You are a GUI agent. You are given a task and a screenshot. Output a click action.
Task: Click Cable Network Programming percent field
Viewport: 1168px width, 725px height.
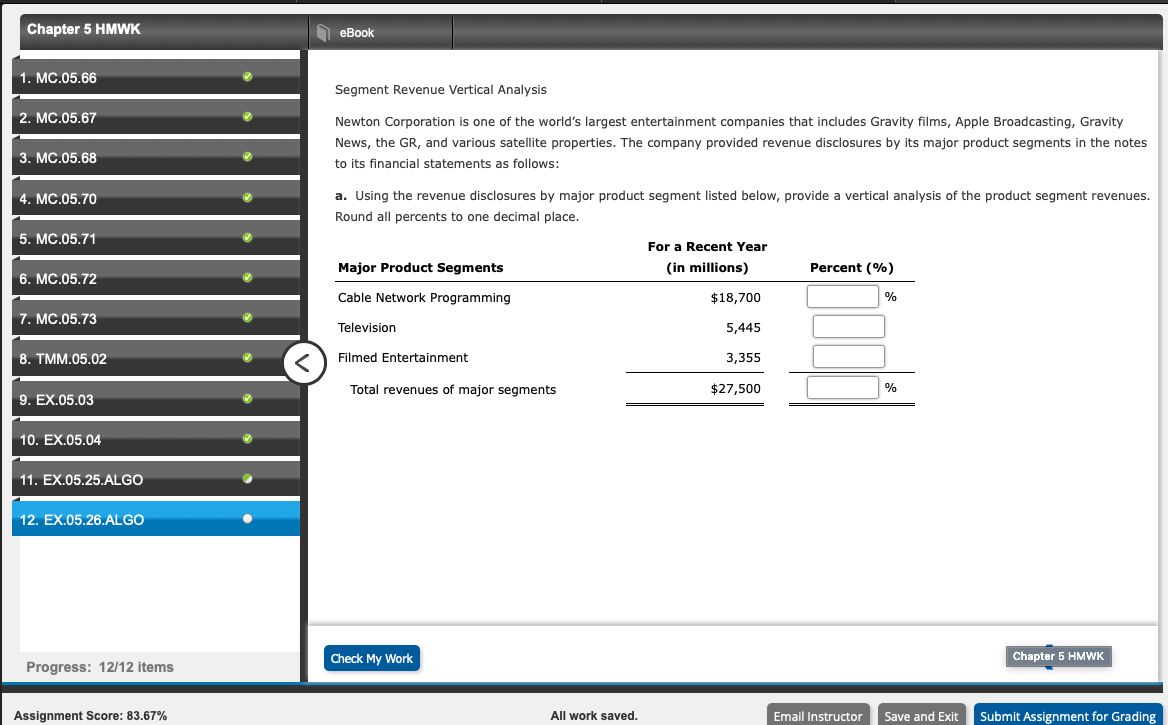pos(842,297)
